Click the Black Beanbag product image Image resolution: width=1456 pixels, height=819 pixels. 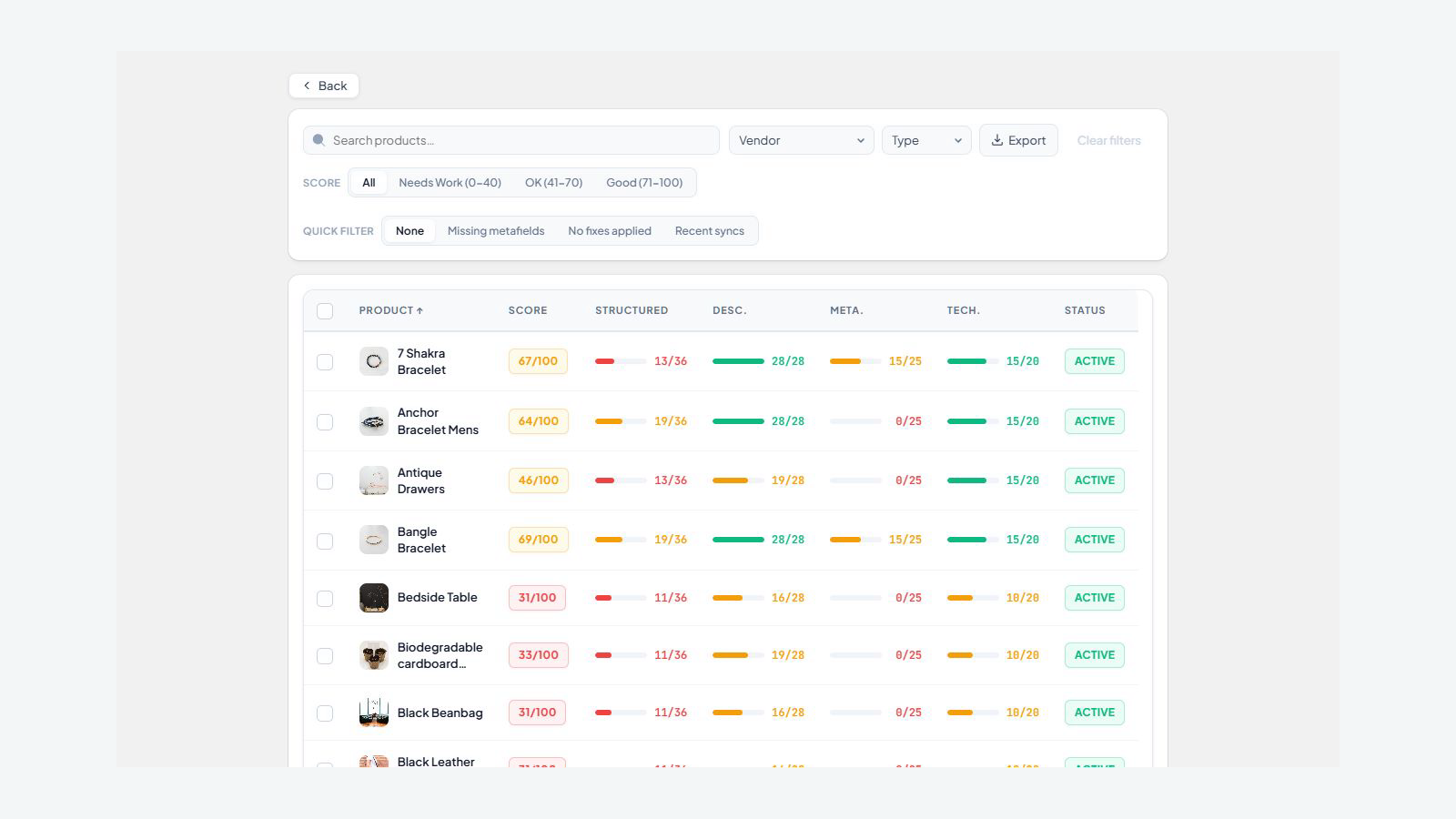coord(374,713)
